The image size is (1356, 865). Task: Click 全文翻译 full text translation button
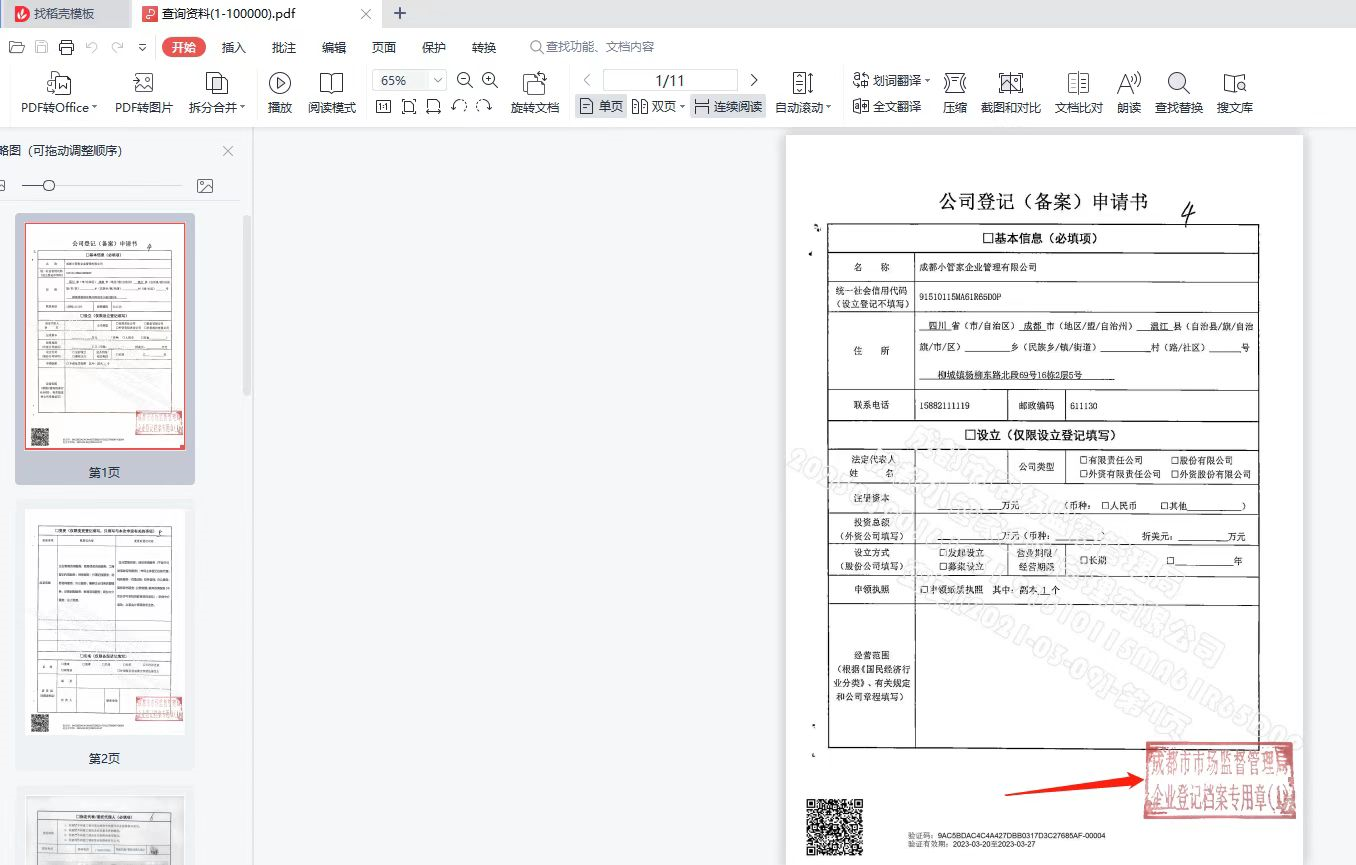(887, 107)
